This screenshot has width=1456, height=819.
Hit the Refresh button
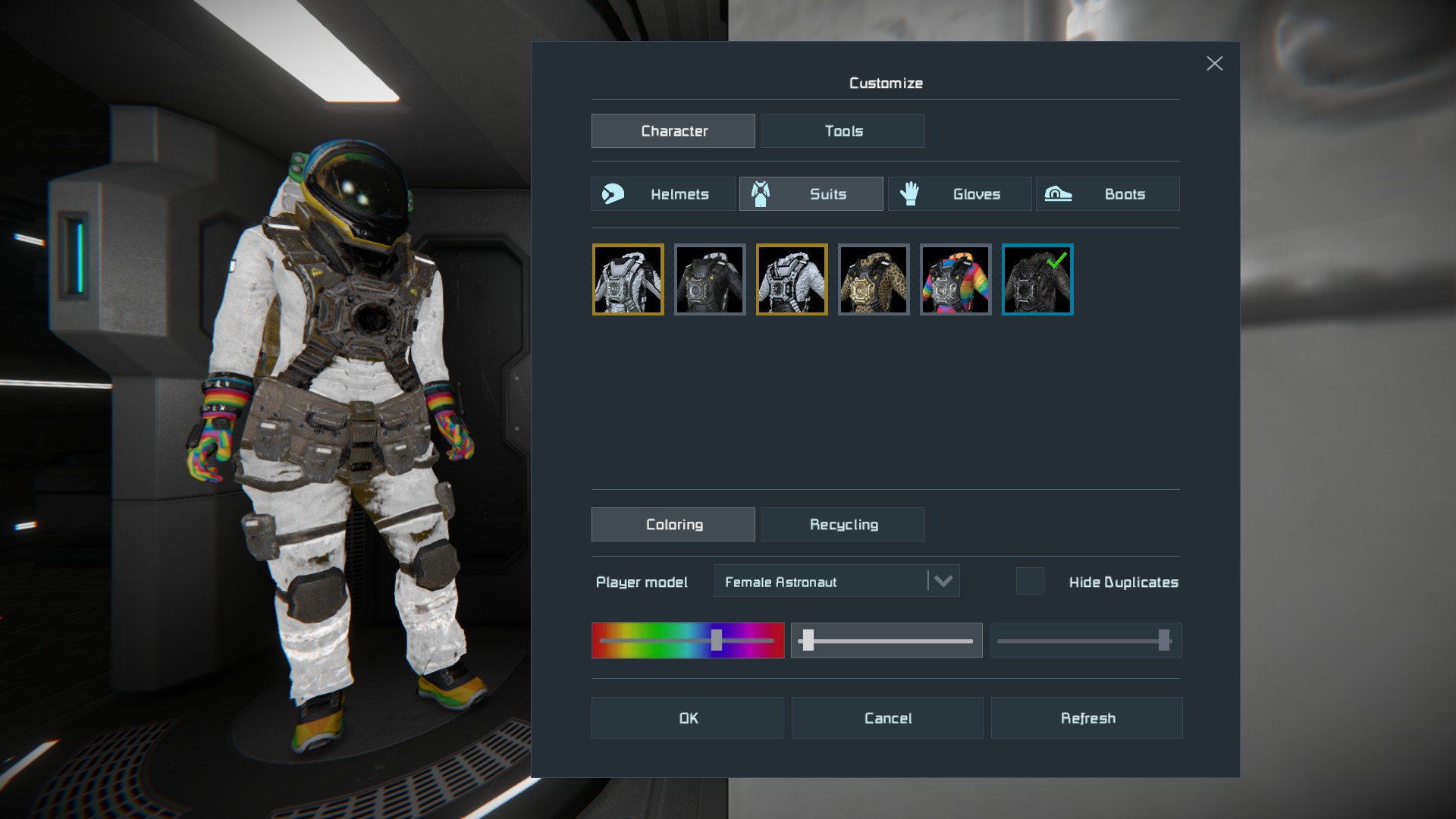[x=1087, y=718]
